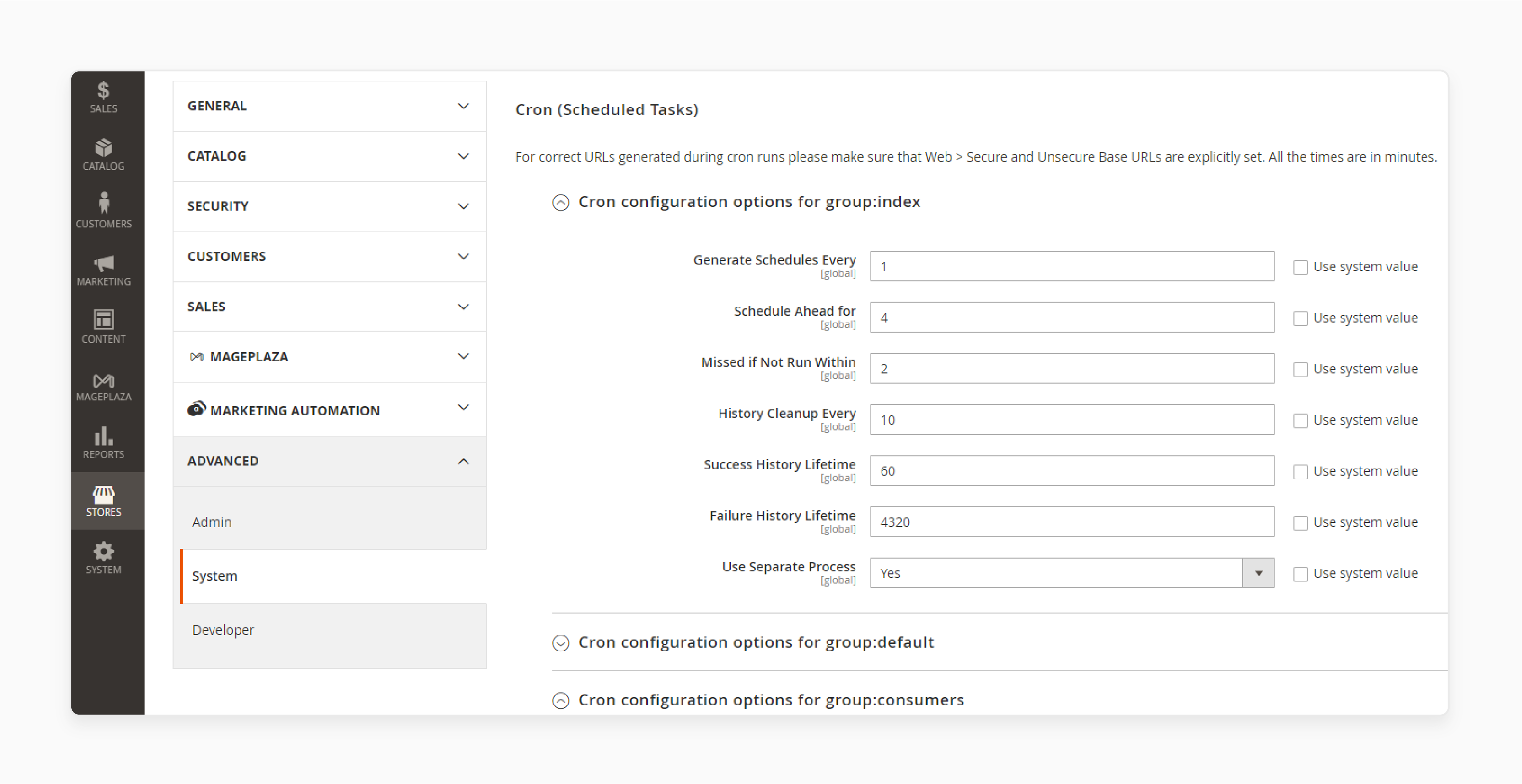1522x784 pixels.
Task: Open the System gear icon in sidebar
Action: (103, 551)
